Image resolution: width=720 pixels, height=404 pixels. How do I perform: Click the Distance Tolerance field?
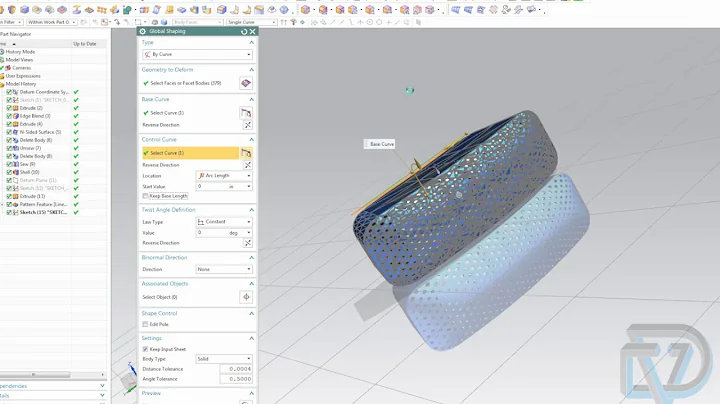point(235,369)
